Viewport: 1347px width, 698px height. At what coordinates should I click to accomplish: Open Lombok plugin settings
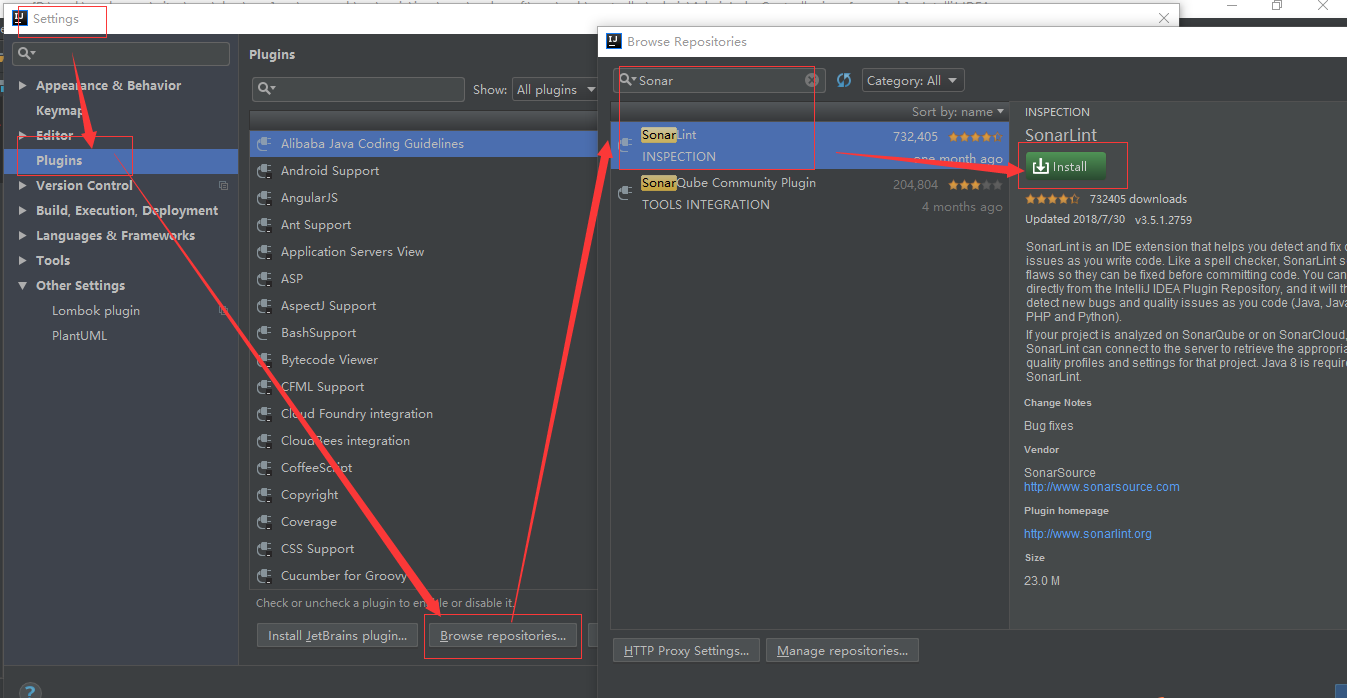click(96, 310)
